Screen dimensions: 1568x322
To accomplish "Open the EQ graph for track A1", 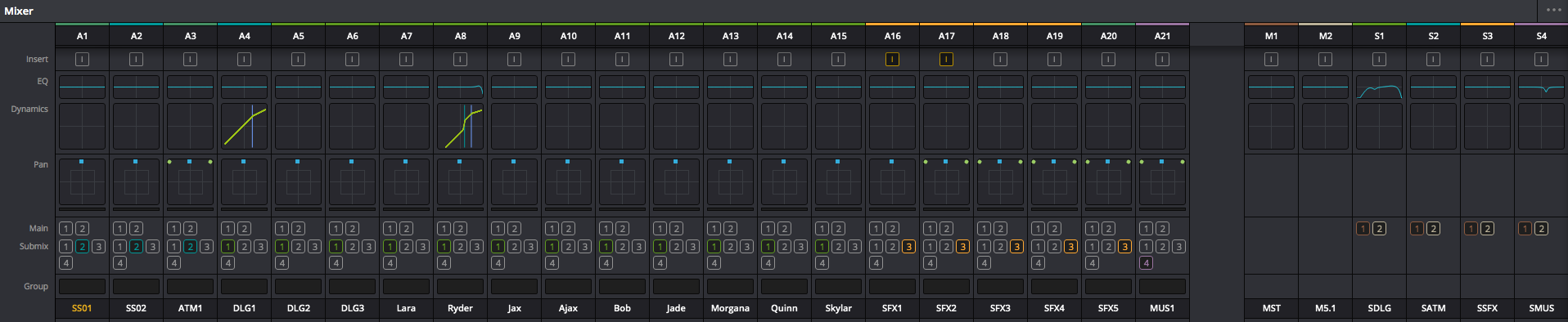I will [82, 87].
